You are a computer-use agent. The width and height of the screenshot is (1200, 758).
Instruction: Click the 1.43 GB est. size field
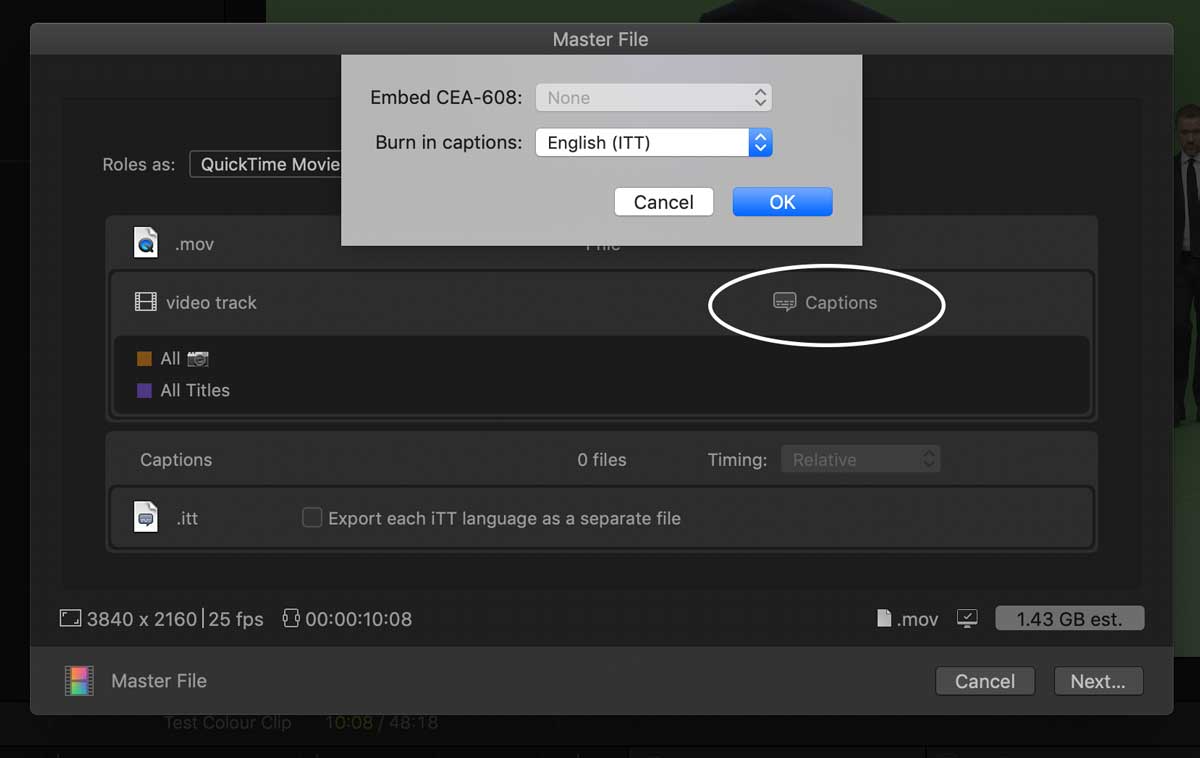[1070, 619]
